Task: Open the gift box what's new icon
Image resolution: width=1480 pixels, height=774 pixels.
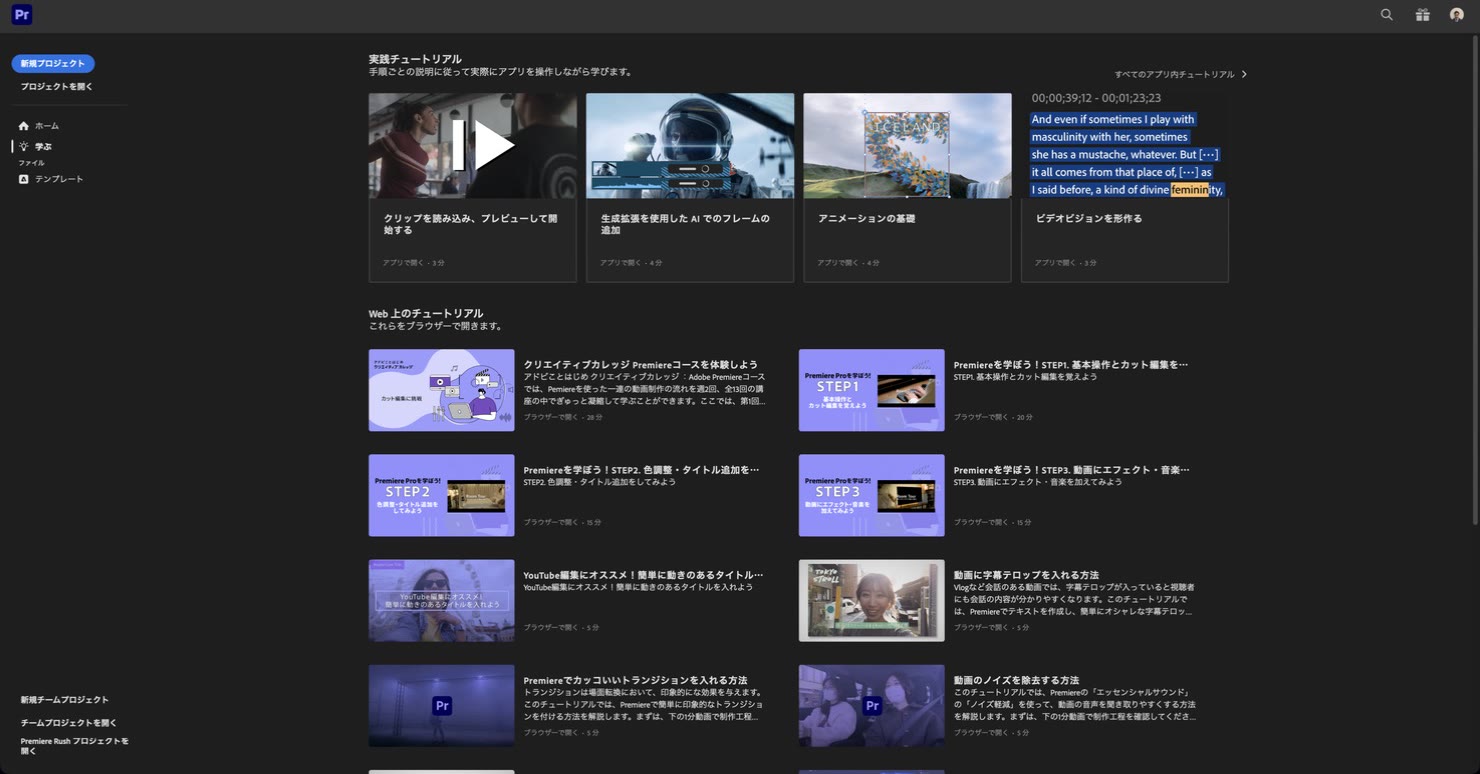Action: click(x=1422, y=15)
